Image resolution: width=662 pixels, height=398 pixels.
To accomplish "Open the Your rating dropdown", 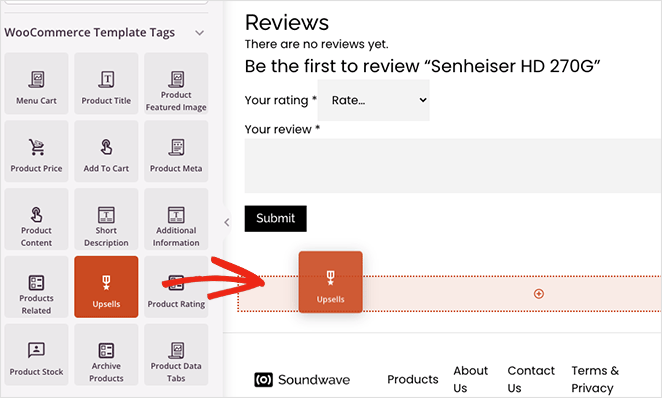I will click(374, 100).
